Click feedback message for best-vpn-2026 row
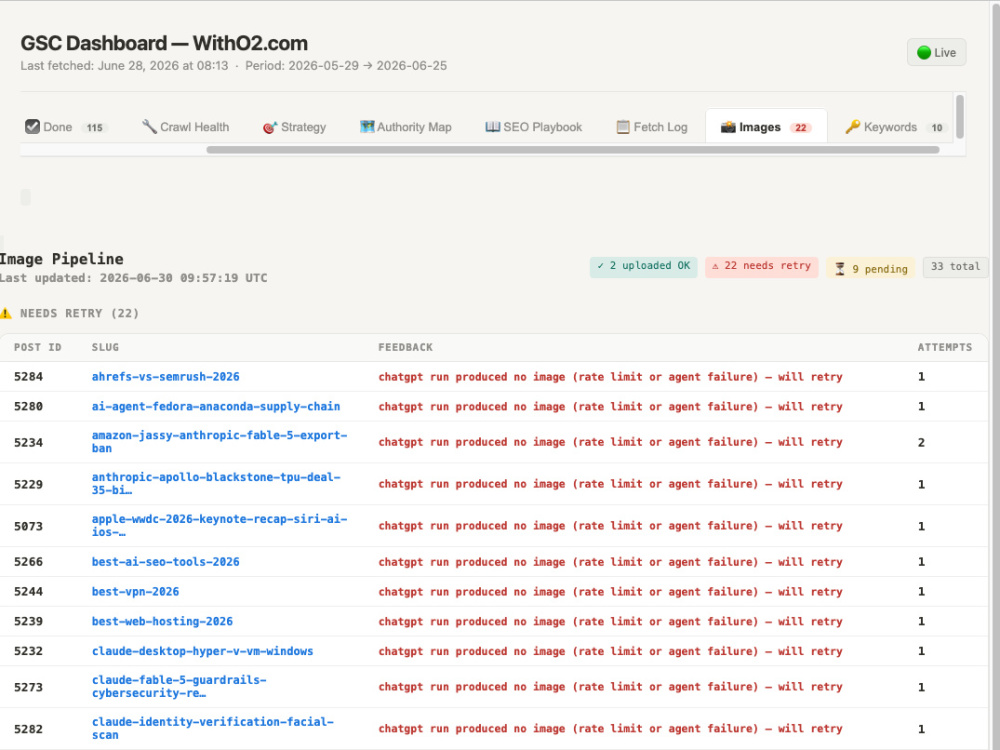 (x=610, y=591)
